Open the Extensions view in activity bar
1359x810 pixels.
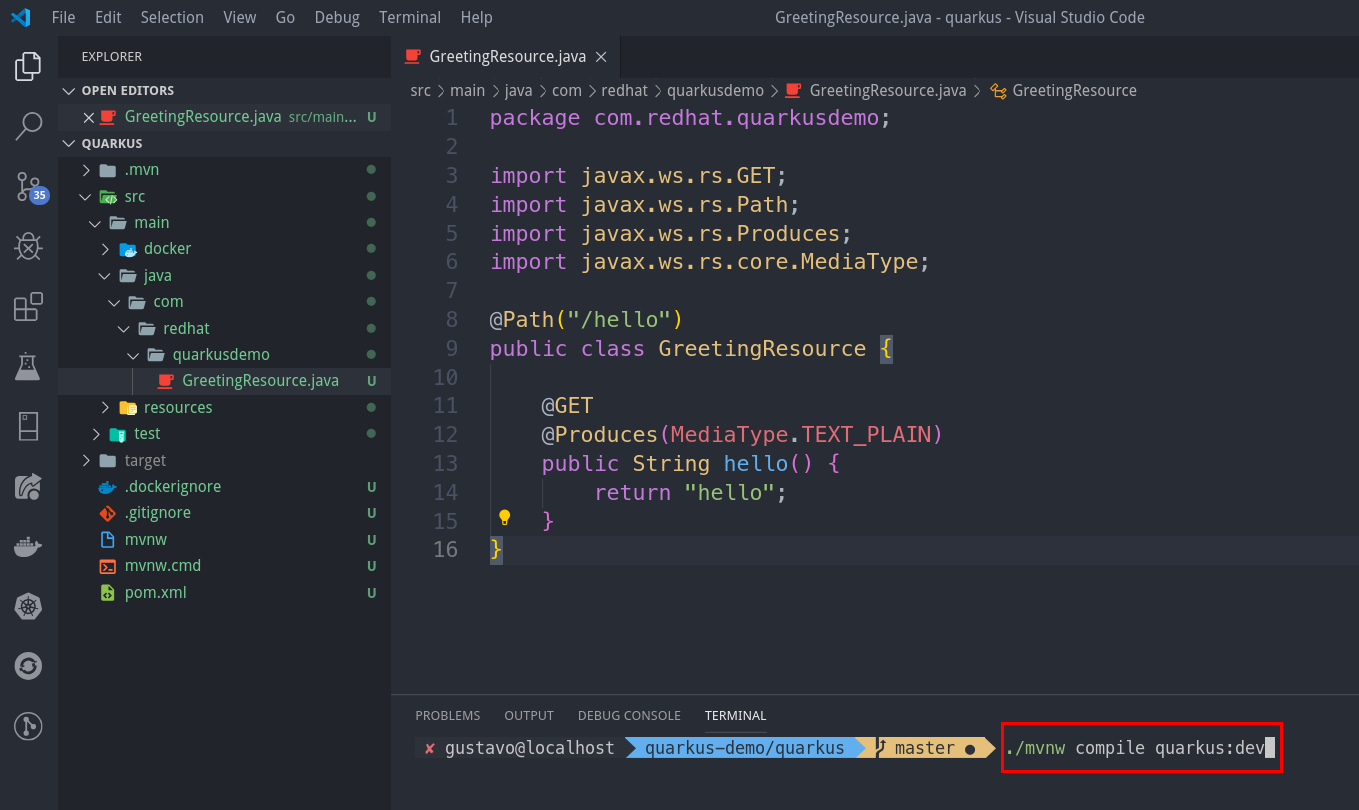28,307
